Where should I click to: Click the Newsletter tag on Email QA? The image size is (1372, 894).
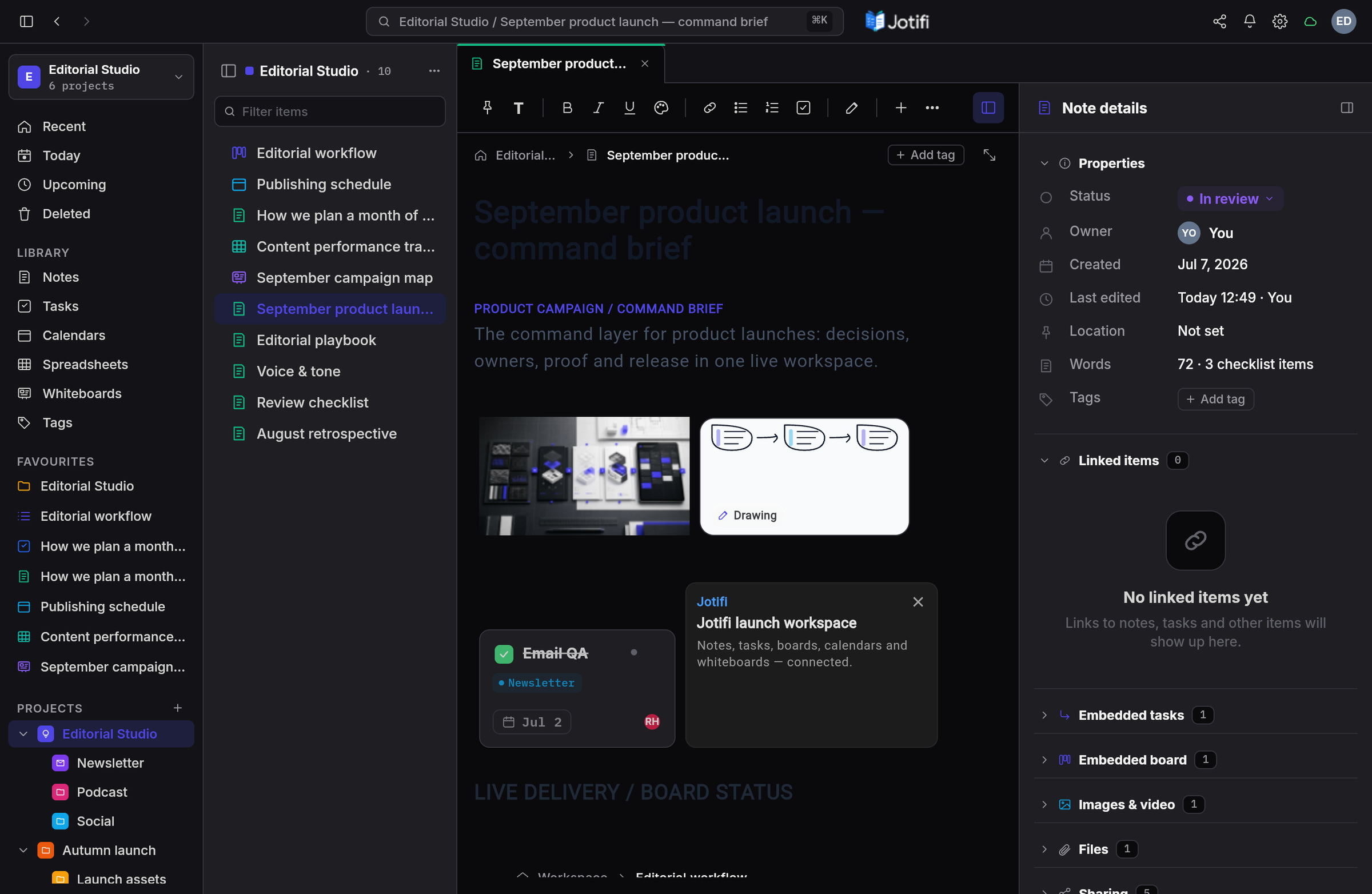[537, 683]
